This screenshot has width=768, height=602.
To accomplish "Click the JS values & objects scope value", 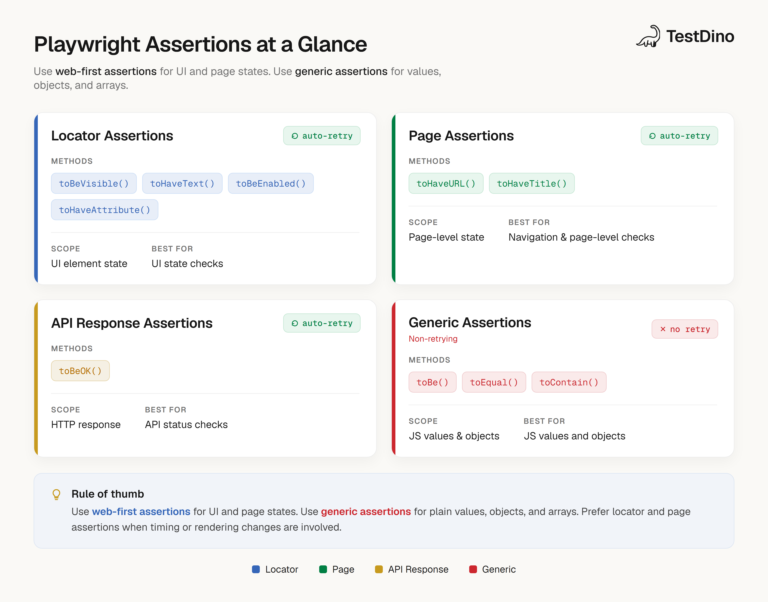I will (x=454, y=436).
